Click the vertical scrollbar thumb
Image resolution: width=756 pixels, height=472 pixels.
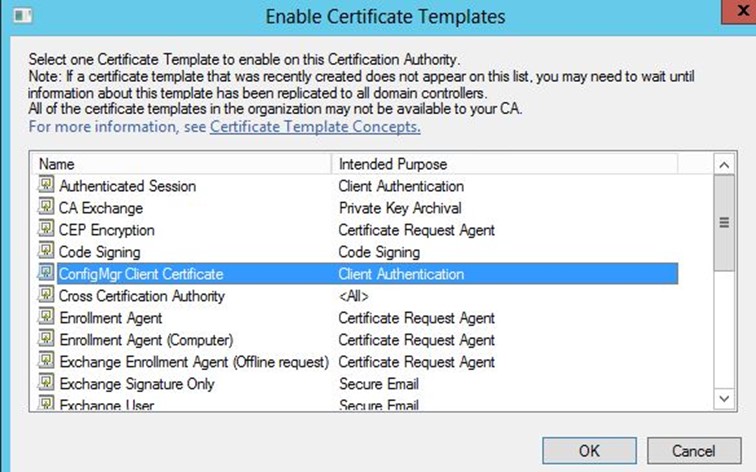coord(724,222)
